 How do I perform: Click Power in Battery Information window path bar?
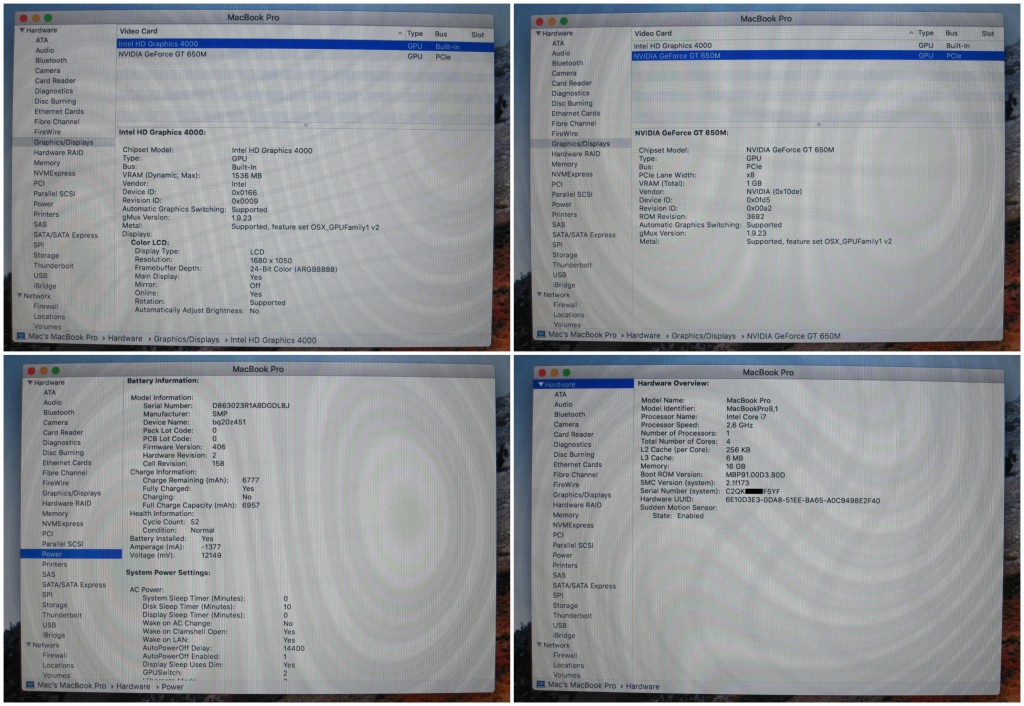[172, 686]
